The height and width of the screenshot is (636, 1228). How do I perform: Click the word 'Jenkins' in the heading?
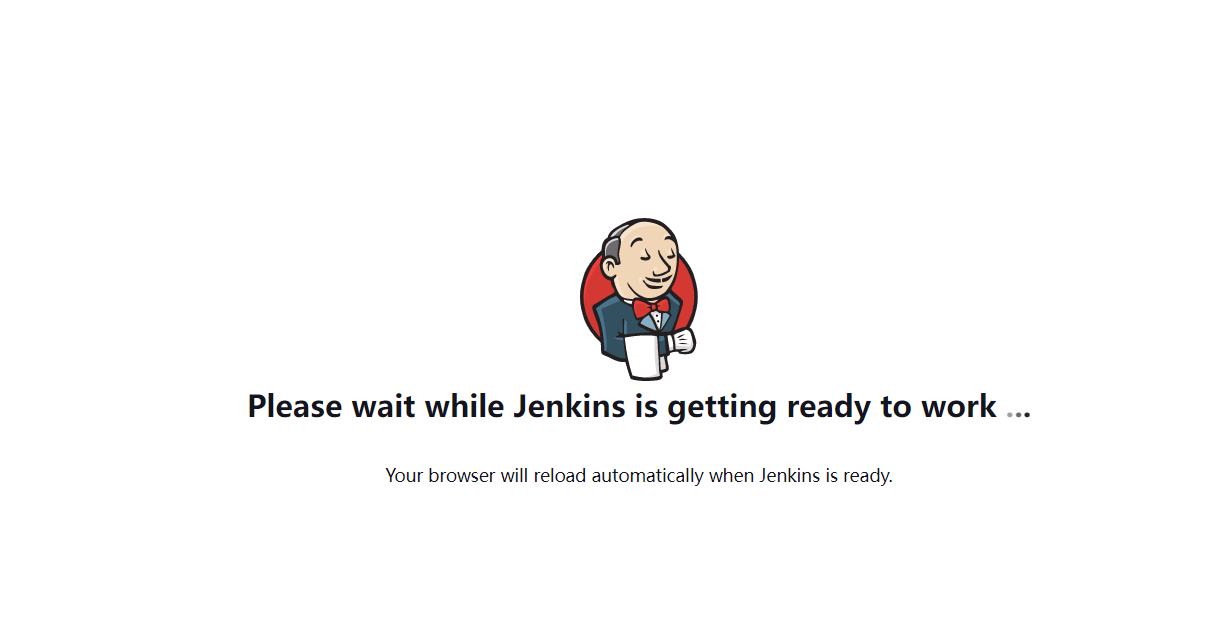click(570, 406)
